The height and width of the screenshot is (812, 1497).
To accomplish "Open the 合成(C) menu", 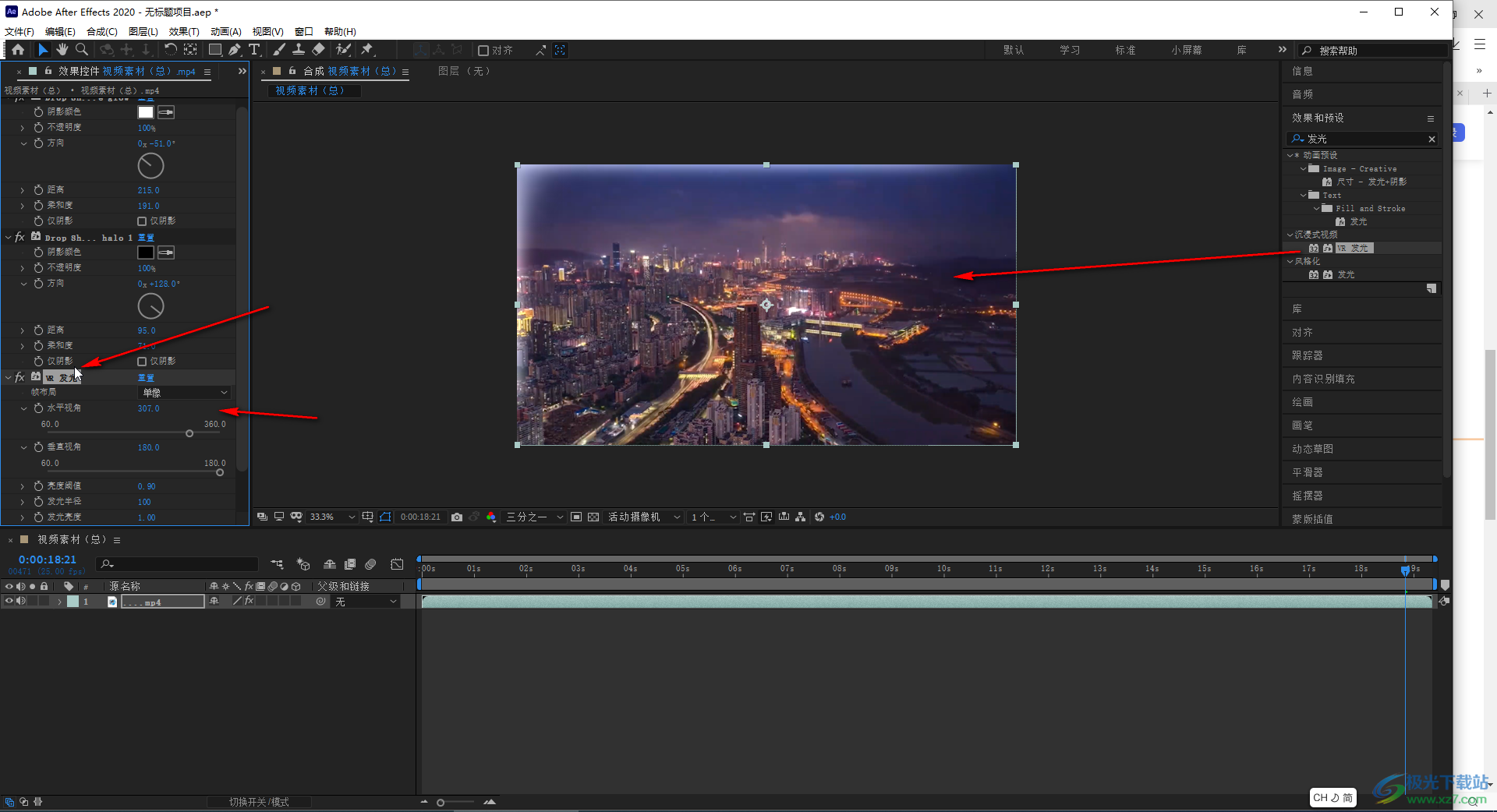I will [102, 32].
